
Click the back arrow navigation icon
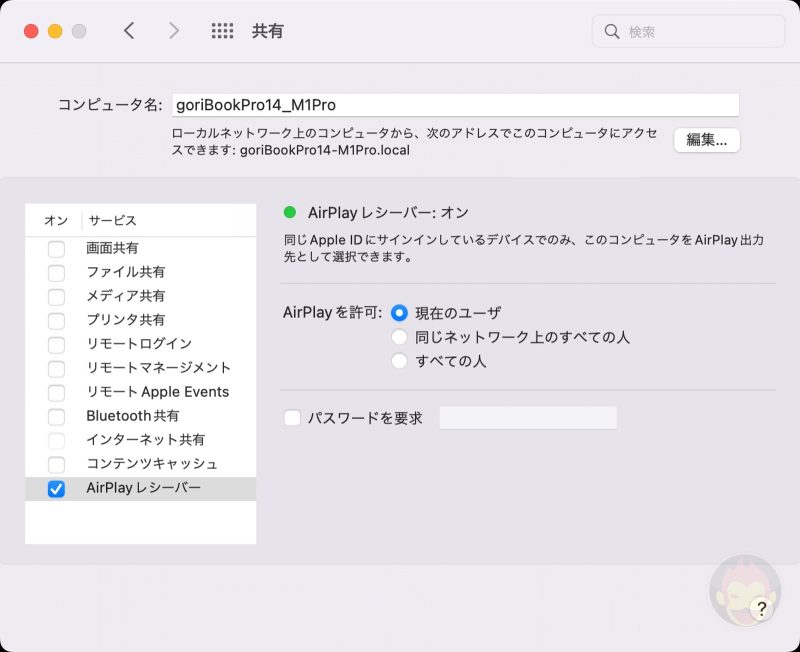click(129, 31)
